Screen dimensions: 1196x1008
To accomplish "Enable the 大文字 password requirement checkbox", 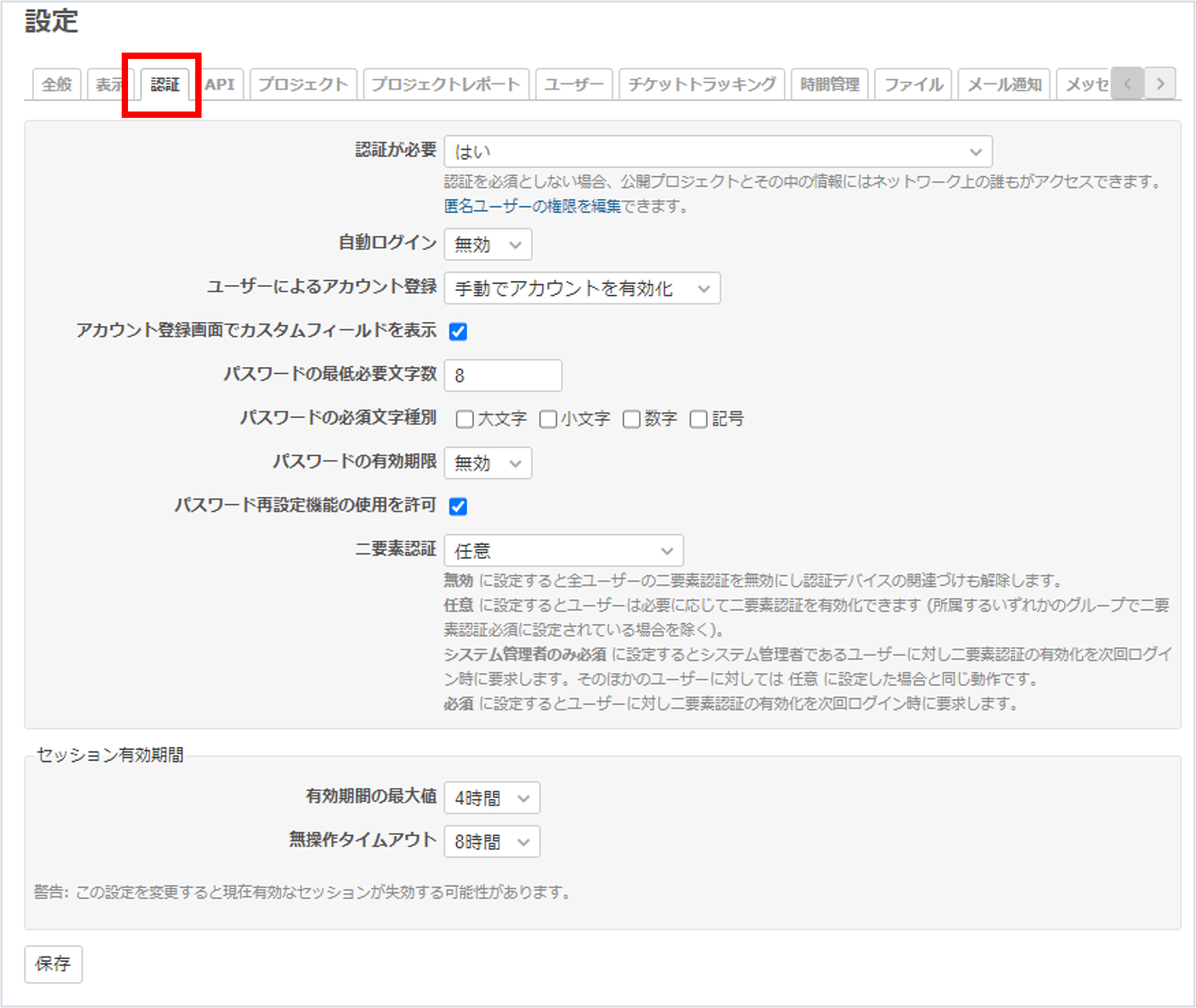I will click(x=466, y=419).
